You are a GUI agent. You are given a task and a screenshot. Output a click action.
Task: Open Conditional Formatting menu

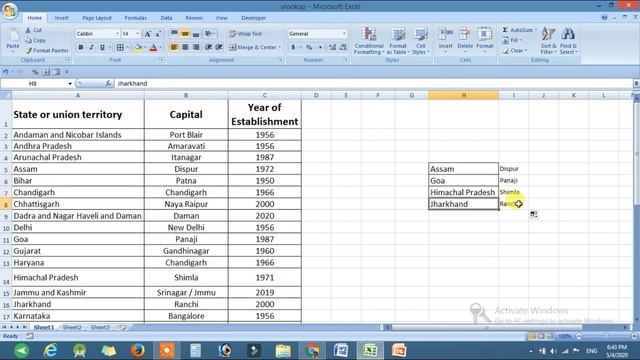coord(369,41)
